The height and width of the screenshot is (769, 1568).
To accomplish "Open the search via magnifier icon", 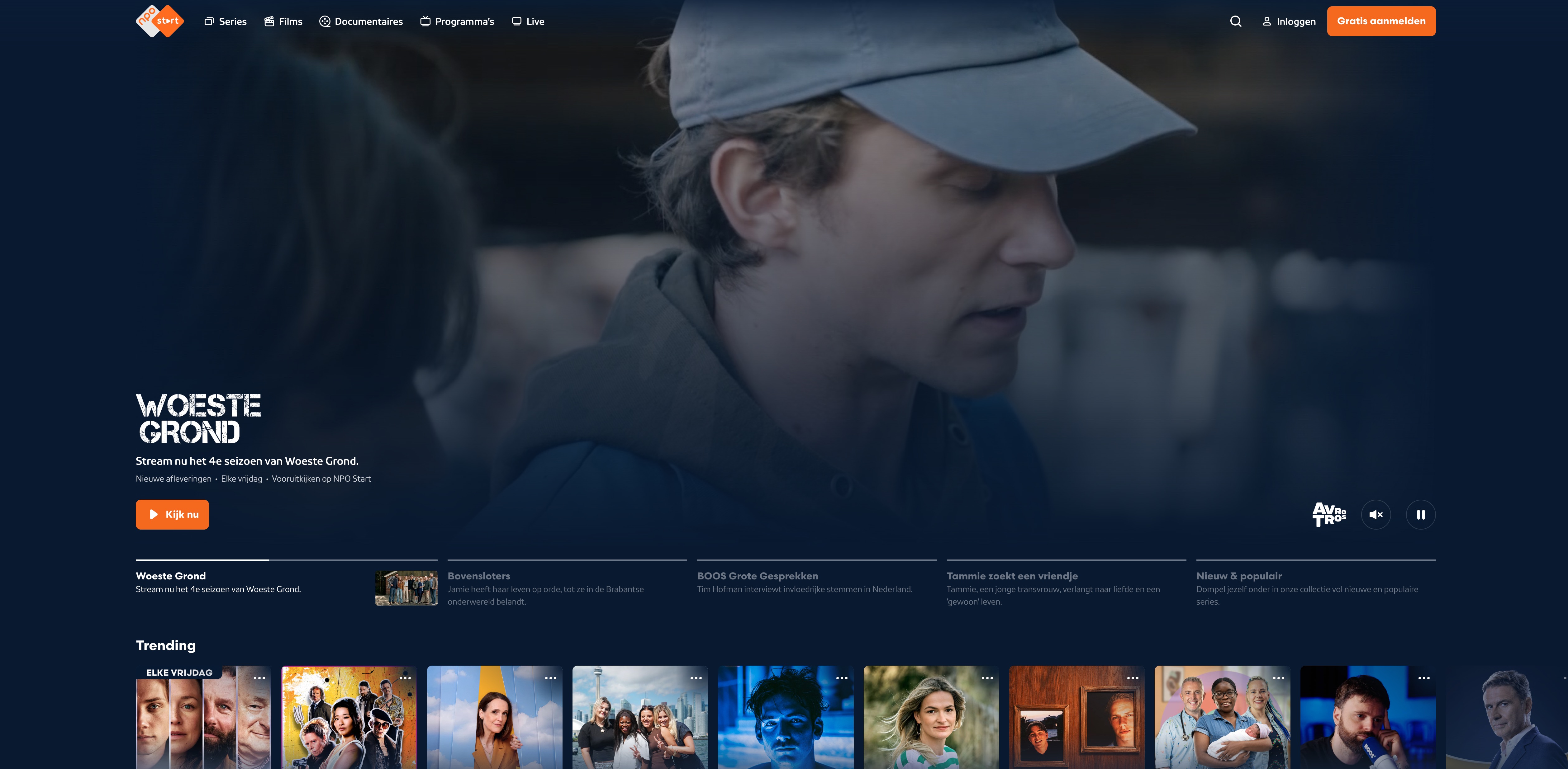I will [1236, 21].
